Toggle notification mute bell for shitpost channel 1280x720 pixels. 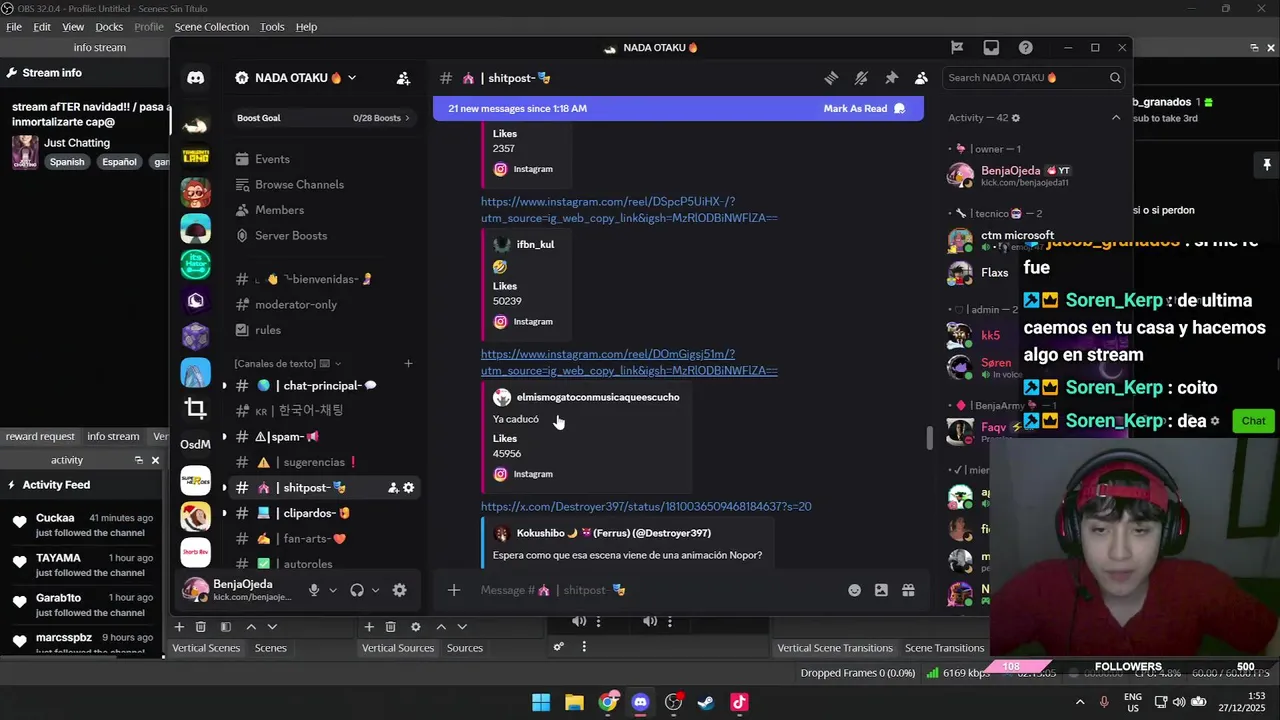click(x=861, y=78)
